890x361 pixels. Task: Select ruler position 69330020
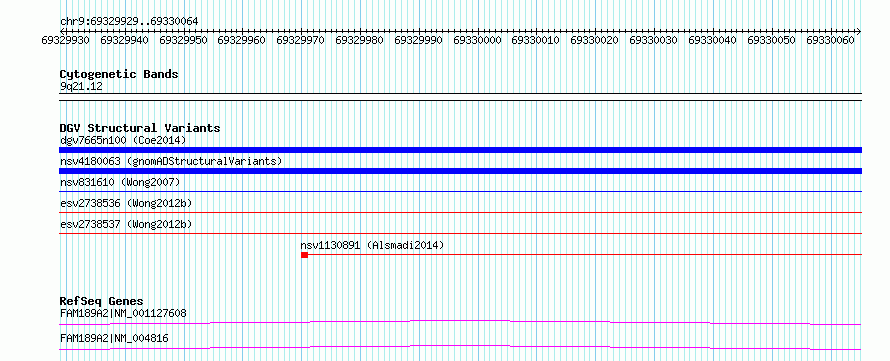[595, 40]
